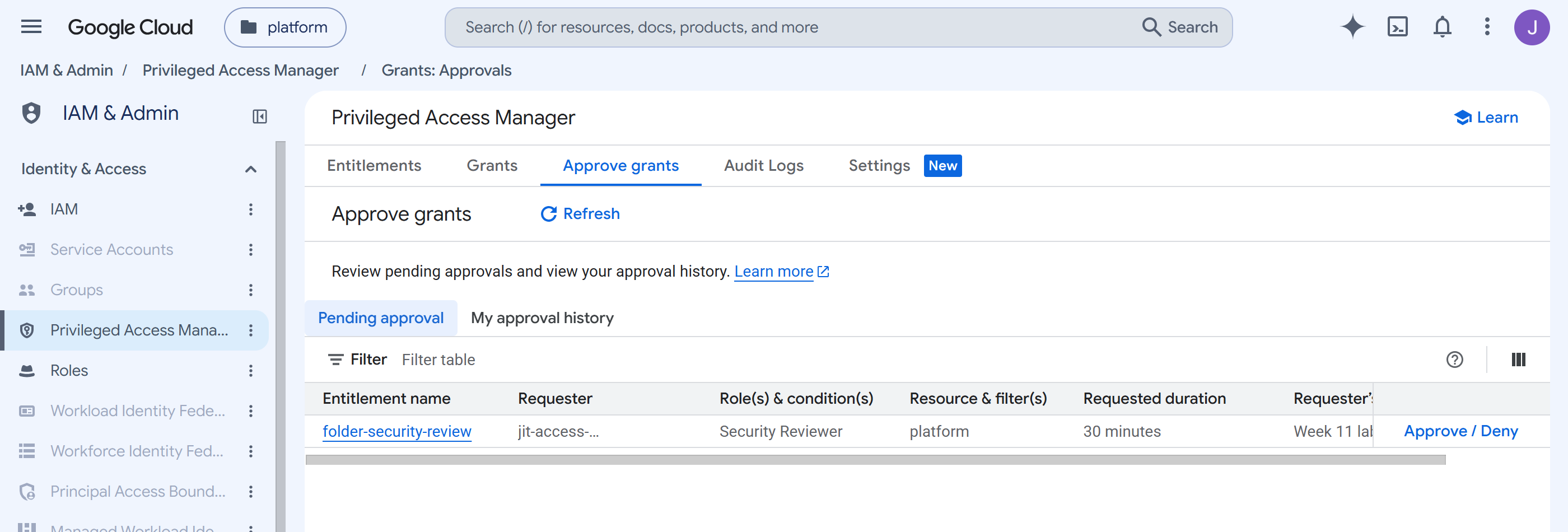Open more options for Roles row

coord(250,371)
